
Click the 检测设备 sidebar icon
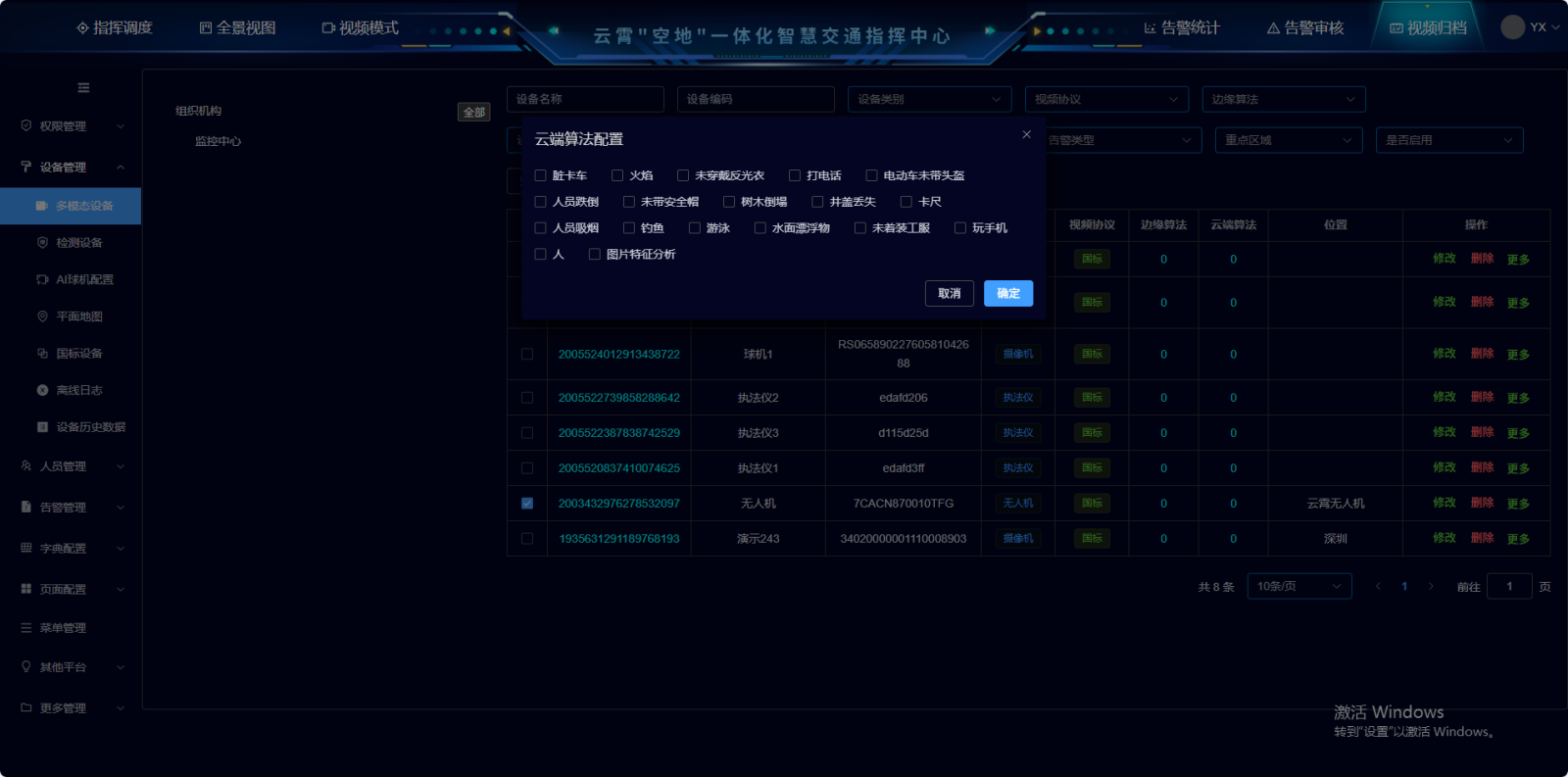(x=42, y=242)
